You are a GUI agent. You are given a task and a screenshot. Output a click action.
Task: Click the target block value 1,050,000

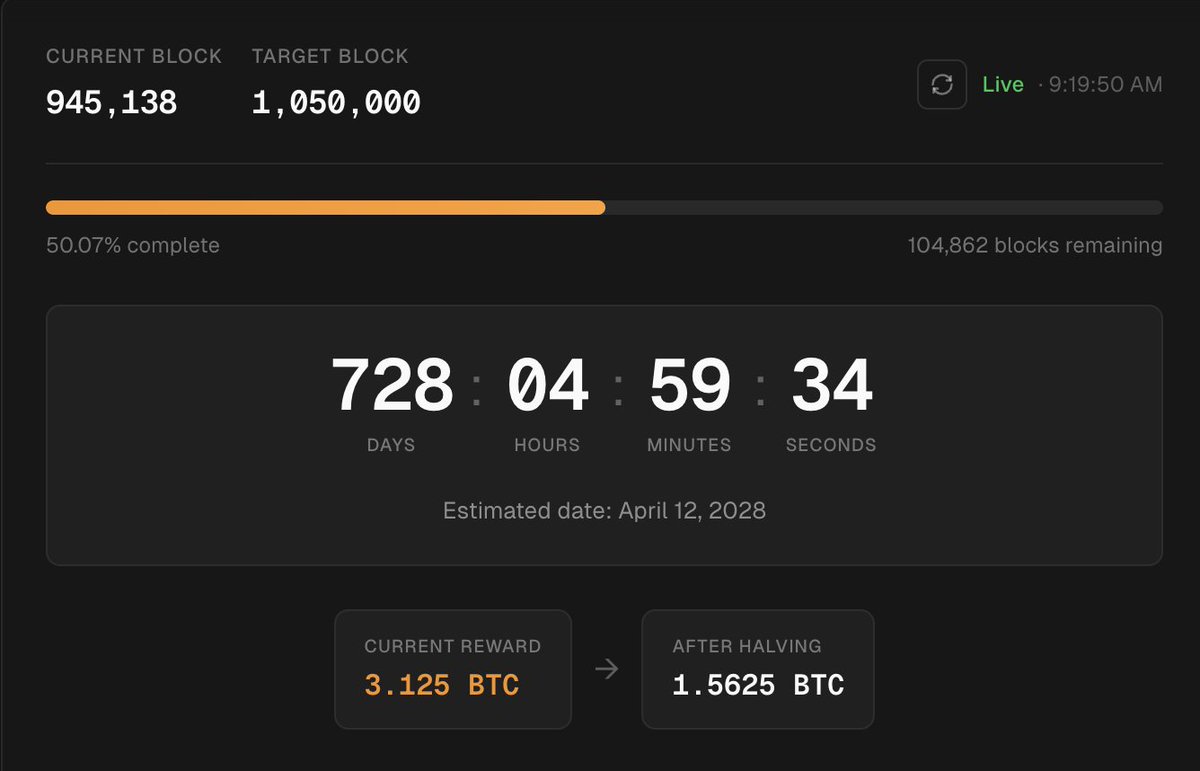pos(336,102)
